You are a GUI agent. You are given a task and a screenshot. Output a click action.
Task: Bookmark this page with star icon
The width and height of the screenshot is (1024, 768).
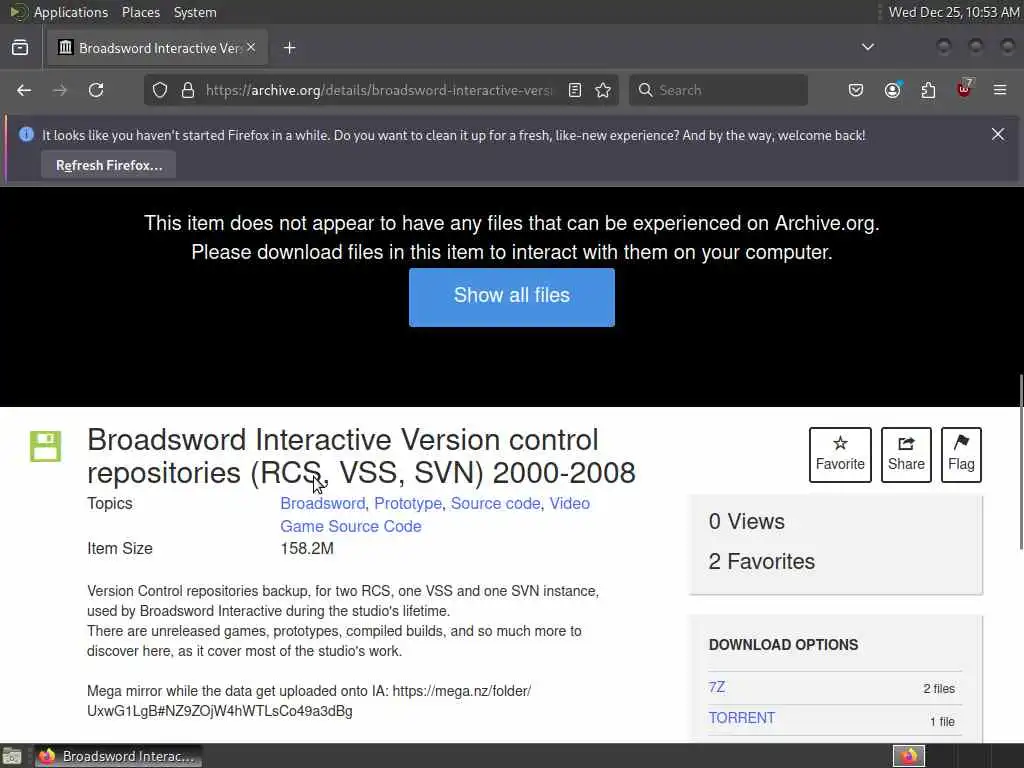[x=603, y=90]
